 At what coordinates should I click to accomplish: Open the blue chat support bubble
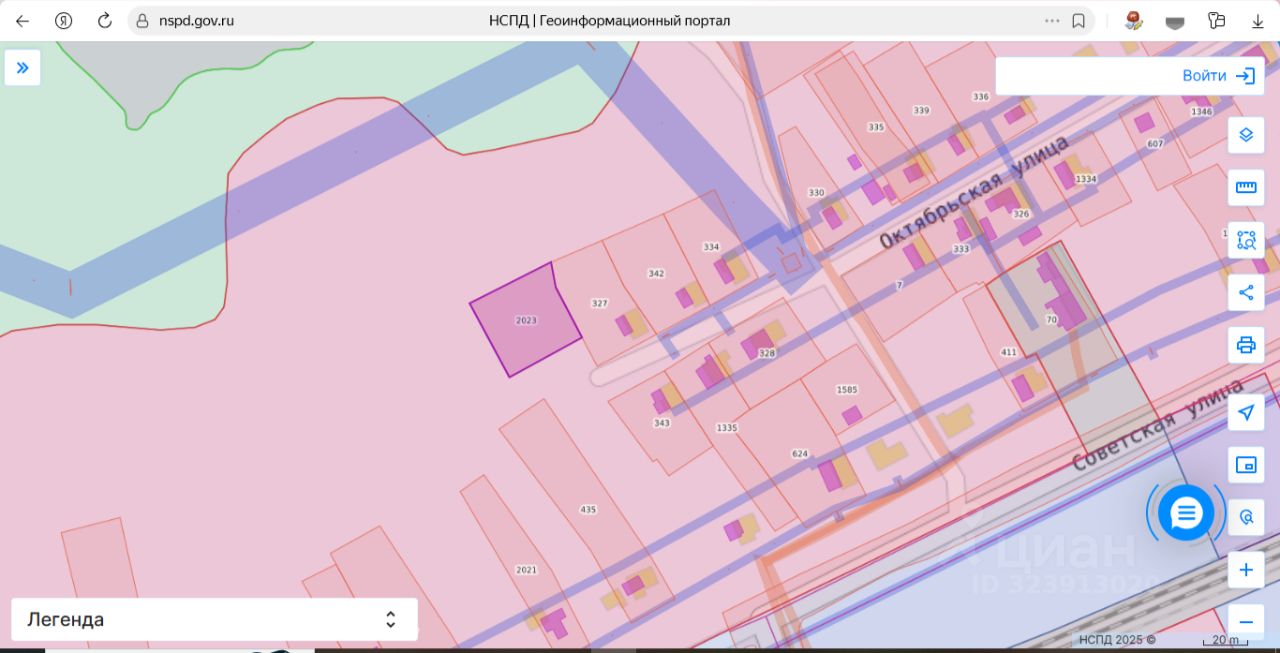click(1186, 513)
